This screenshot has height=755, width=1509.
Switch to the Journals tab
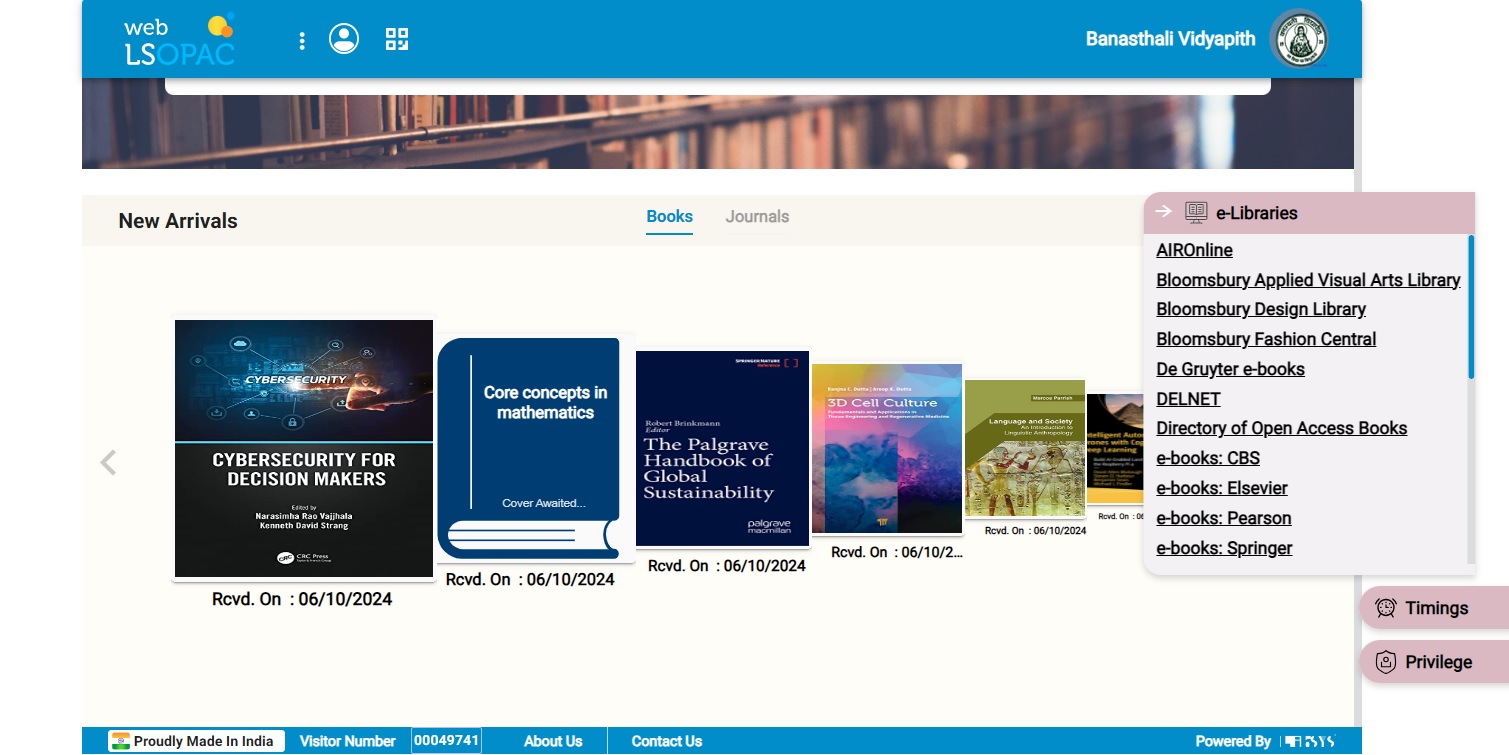(757, 217)
